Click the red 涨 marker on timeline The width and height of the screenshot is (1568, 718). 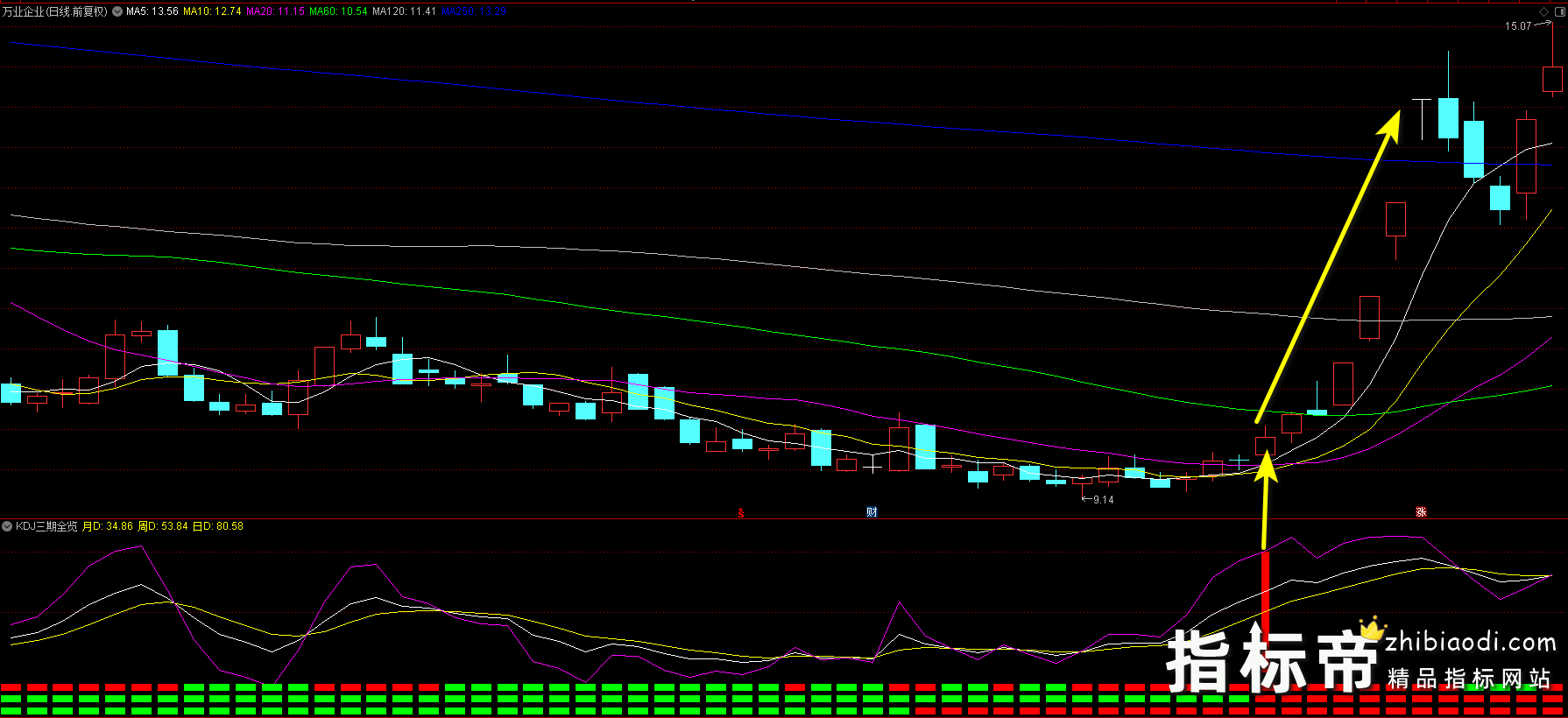(x=1421, y=512)
